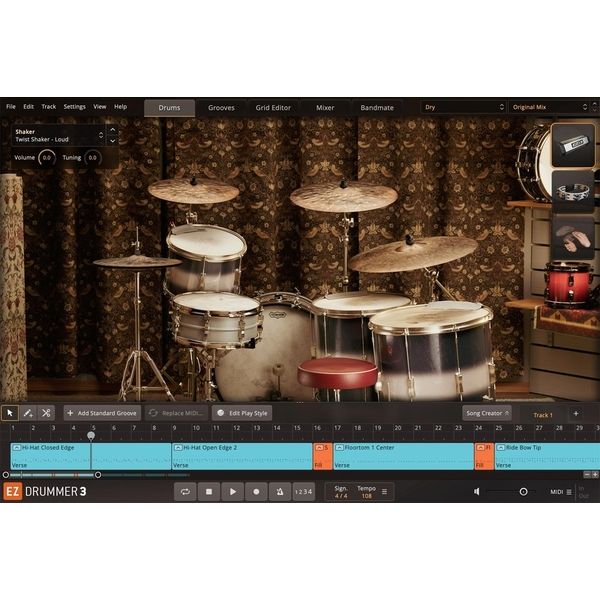
Task: Stop playback with the stop button
Action: 209,492
